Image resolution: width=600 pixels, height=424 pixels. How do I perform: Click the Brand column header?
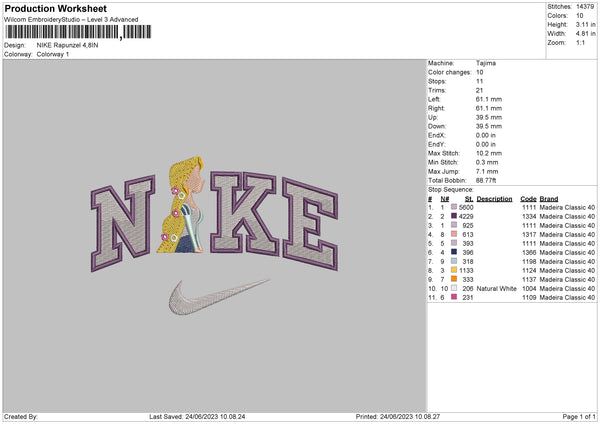click(549, 199)
